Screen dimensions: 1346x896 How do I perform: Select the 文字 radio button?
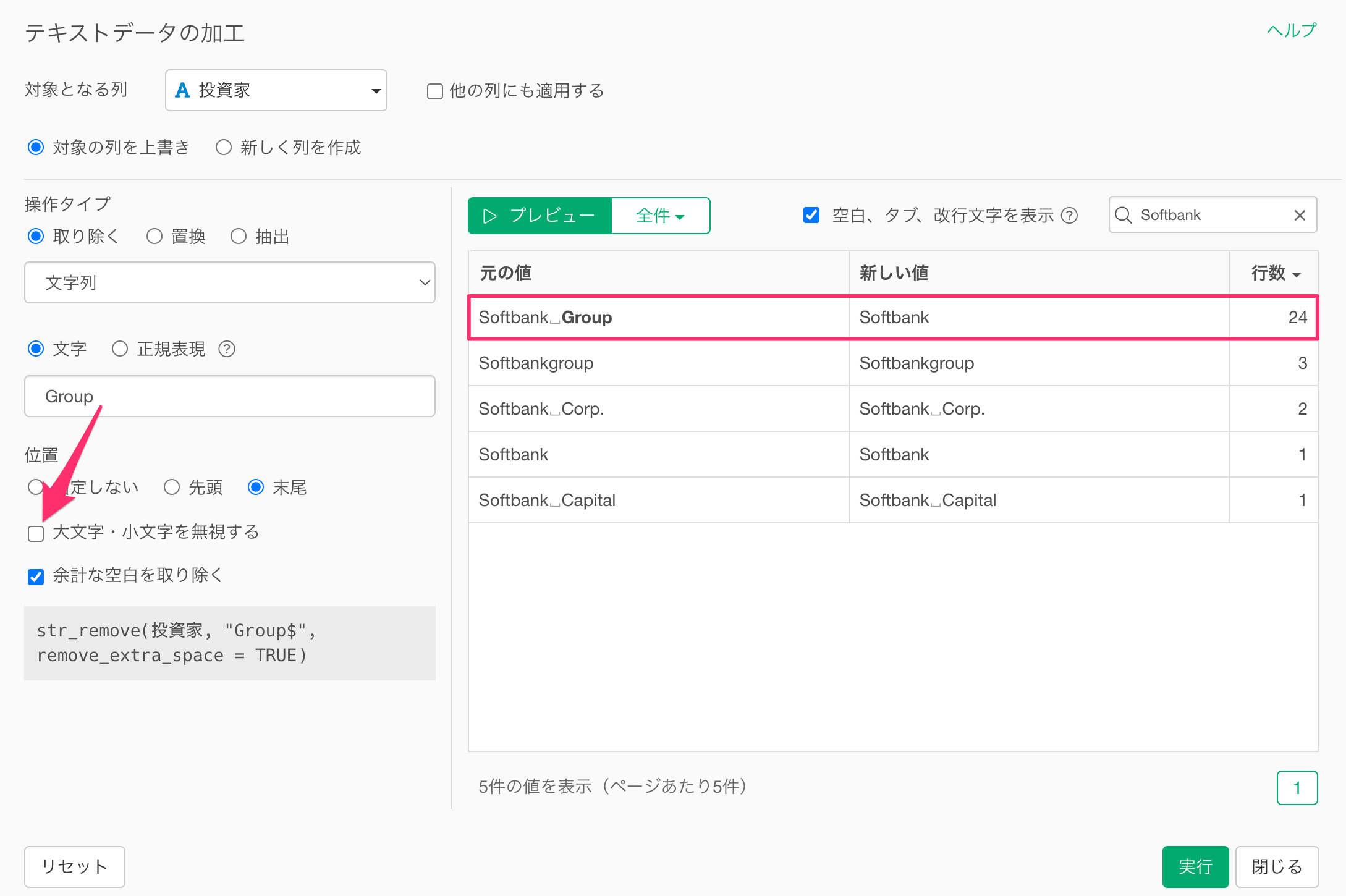pyautogui.click(x=36, y=349)
